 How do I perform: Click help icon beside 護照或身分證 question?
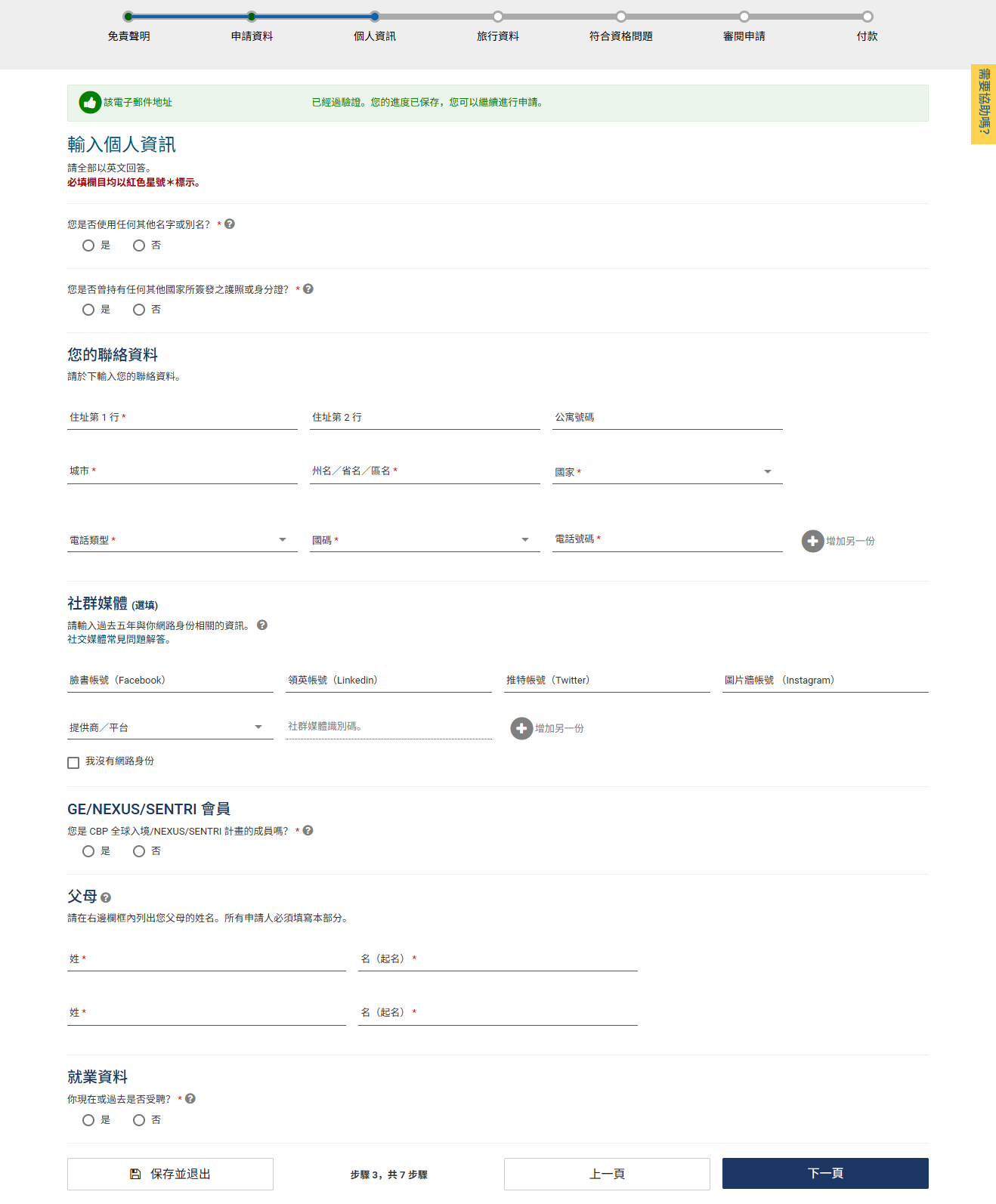coord(308,289)
